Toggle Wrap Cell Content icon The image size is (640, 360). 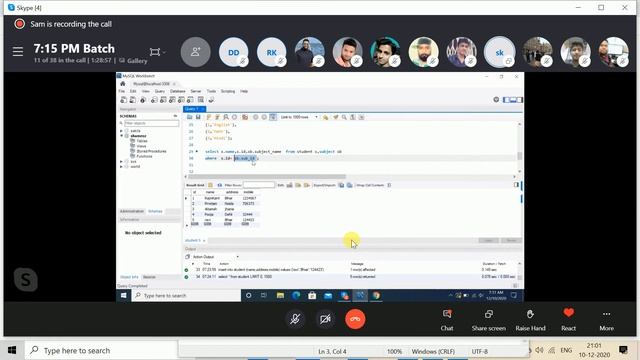389,185
